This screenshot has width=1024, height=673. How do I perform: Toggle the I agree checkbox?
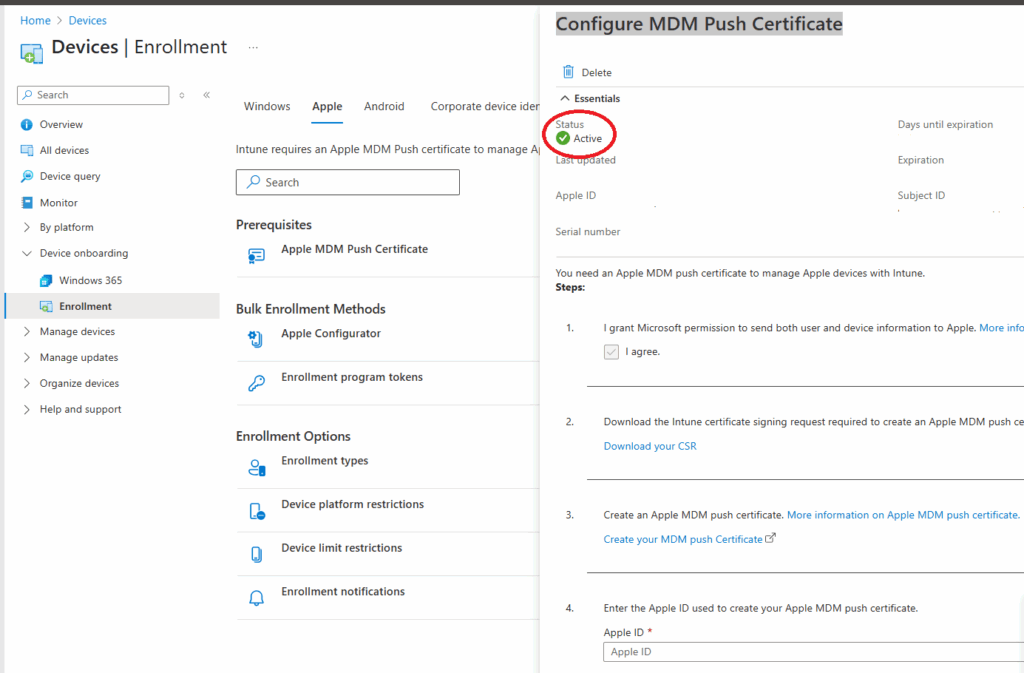click(611, 352)
